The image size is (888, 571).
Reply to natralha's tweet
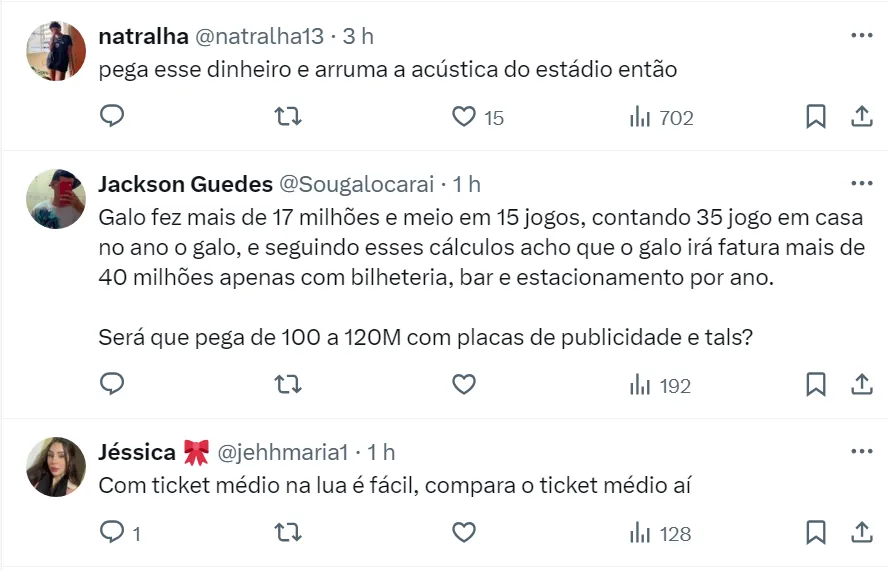pos(113,117)
